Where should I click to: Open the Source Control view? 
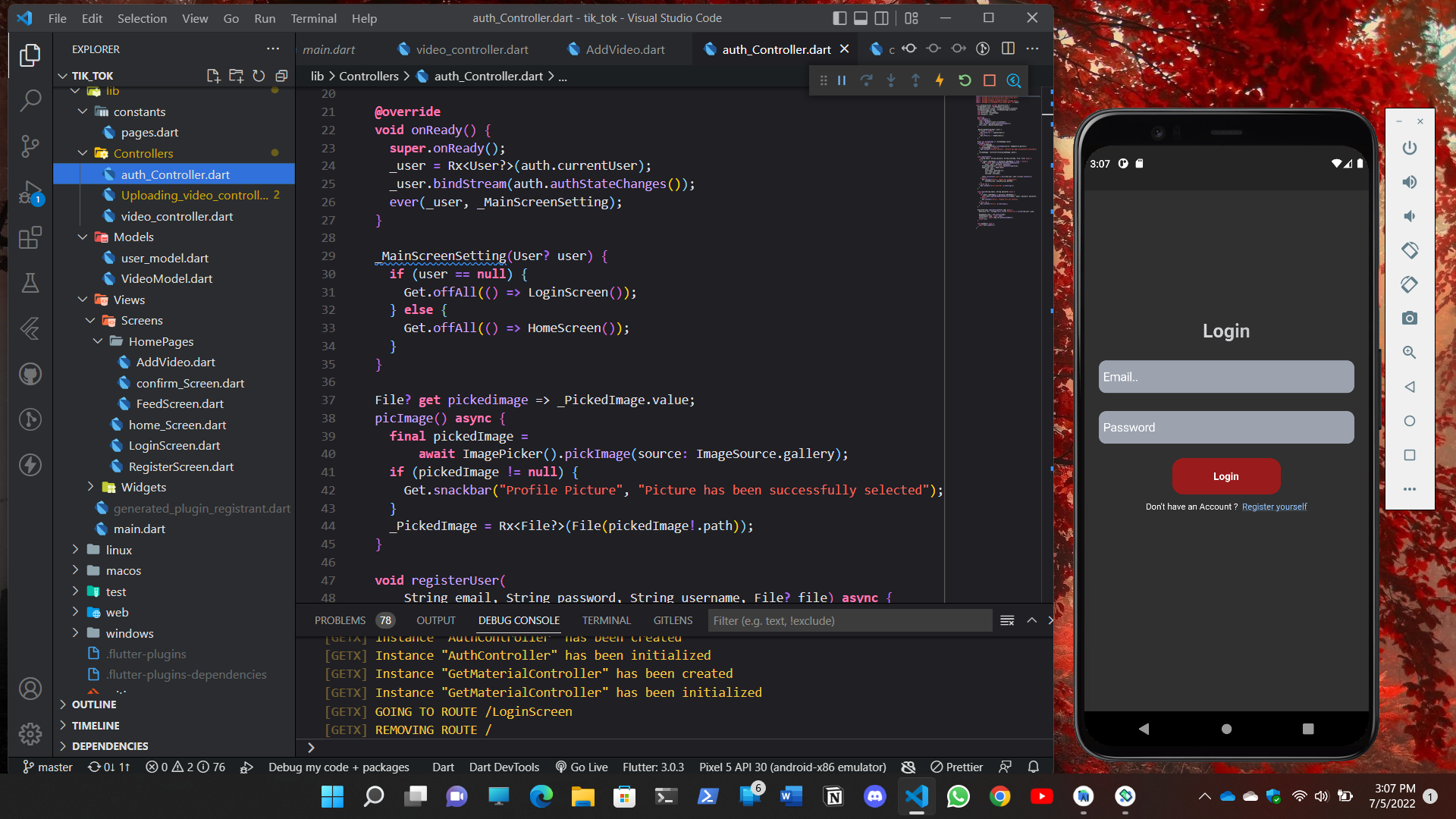[x=30, y=146]
